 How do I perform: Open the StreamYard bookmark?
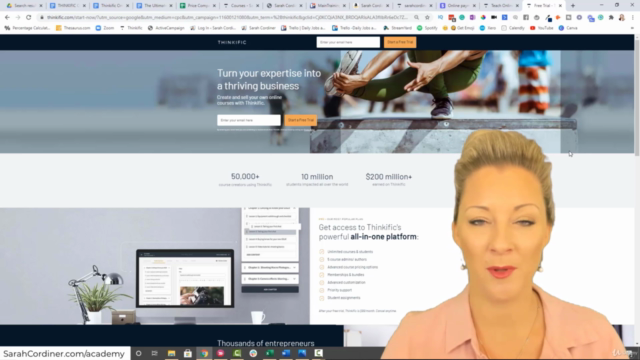tap(397, 28)
